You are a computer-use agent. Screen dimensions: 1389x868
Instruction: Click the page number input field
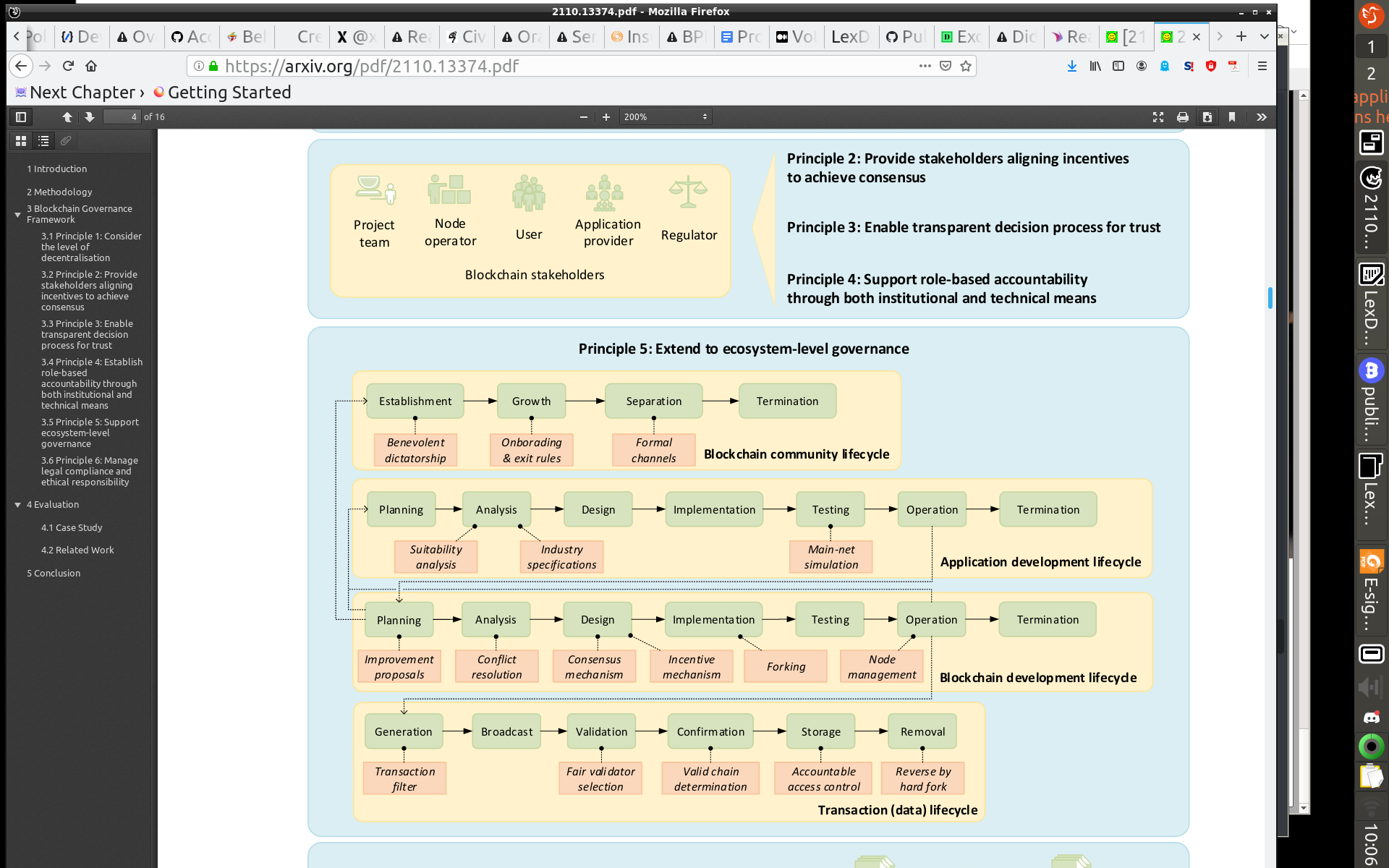point(122,116)
